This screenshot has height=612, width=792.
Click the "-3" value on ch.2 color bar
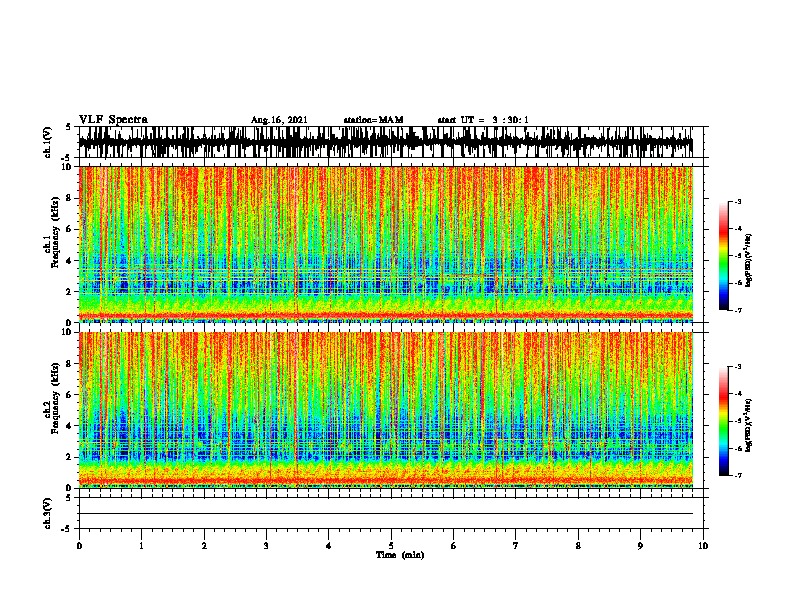pyautogui.click(x=737, y=367)
